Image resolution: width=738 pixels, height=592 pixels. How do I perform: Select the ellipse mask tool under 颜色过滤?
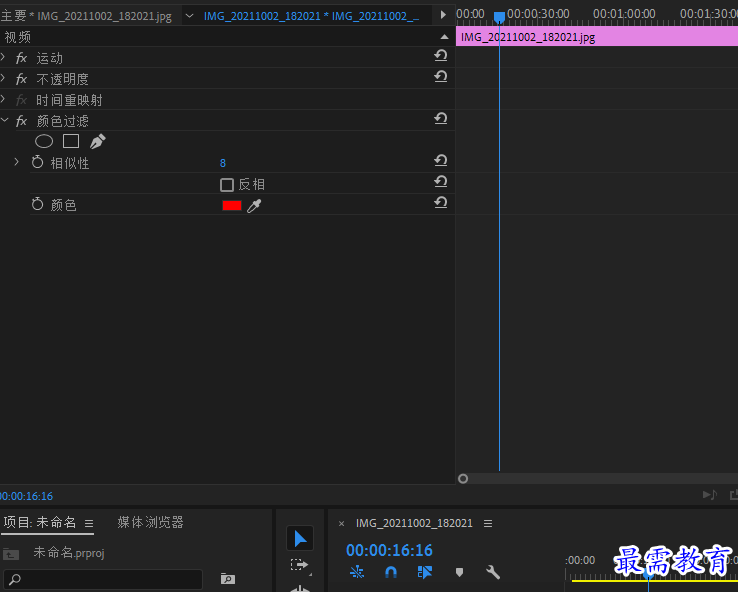click(x=44, y=141)
